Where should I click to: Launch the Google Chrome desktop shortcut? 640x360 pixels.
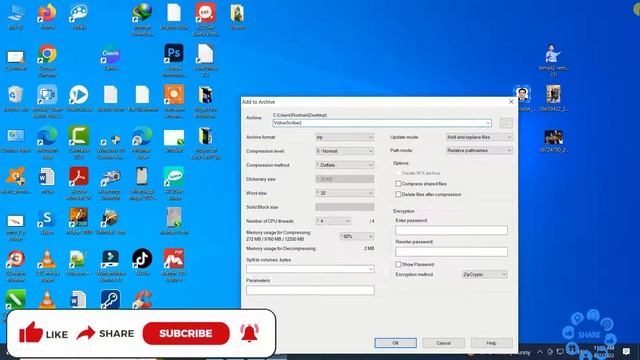click(x=47, y=60)
